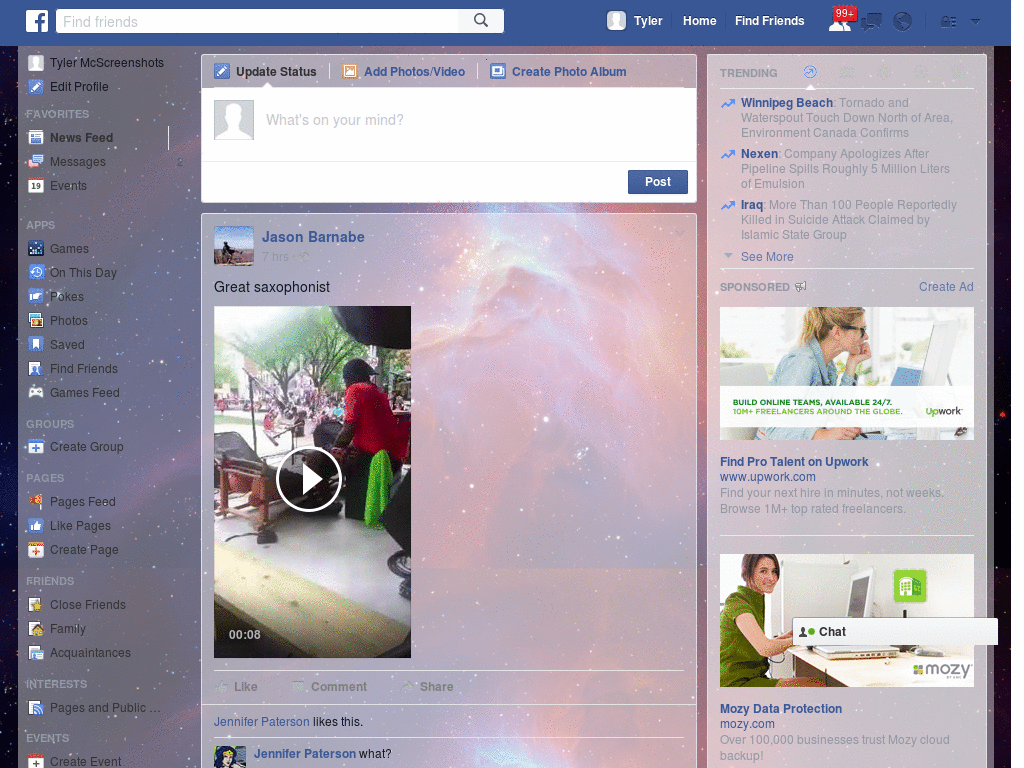The width and height of the screenshot is (1024, 768).
Task: Click On This Day clock icon
Action: click(36, 273)
